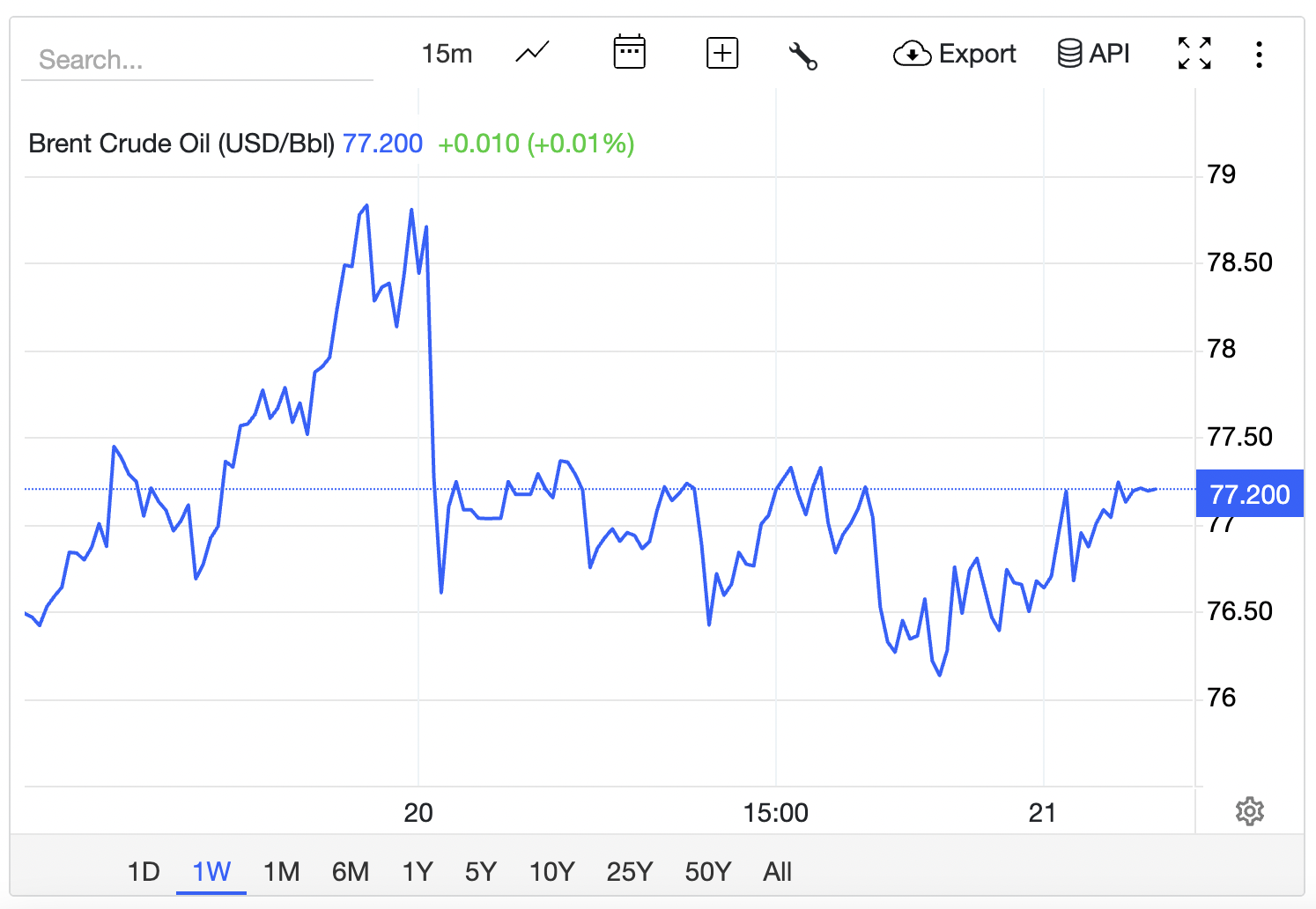
Task: Select the 25Y time range tab
Action: point(629,872)
